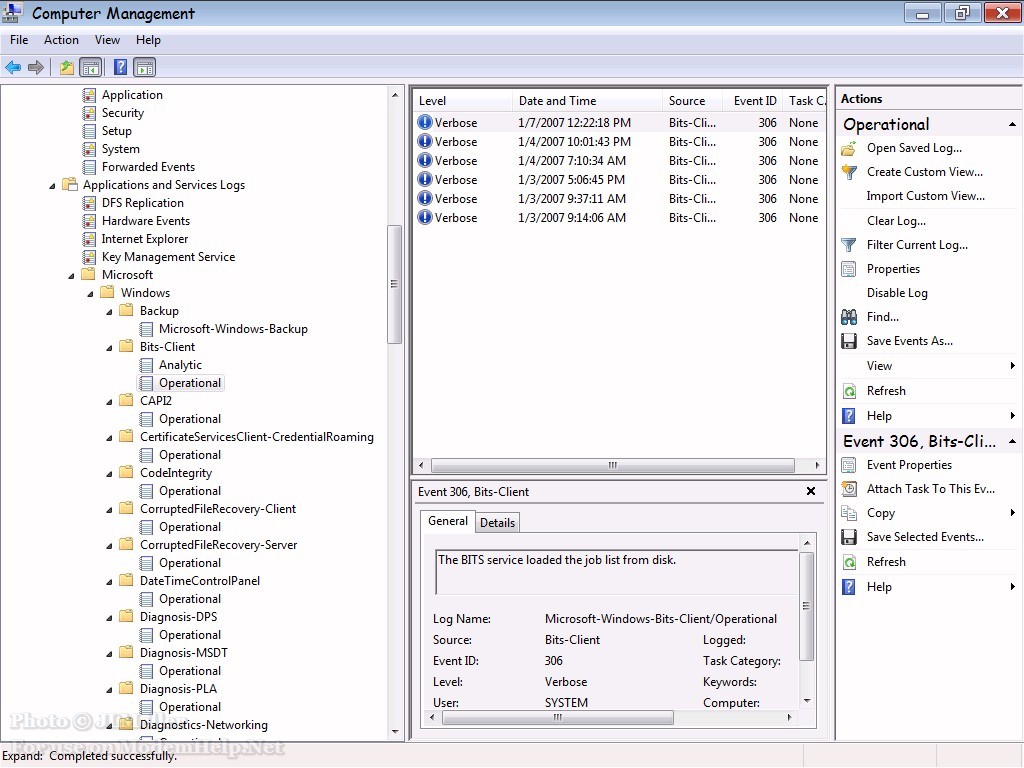Click the Refresh icon under Operational section
Viewport: 1024px width, 768px height.
click(849, 391)
